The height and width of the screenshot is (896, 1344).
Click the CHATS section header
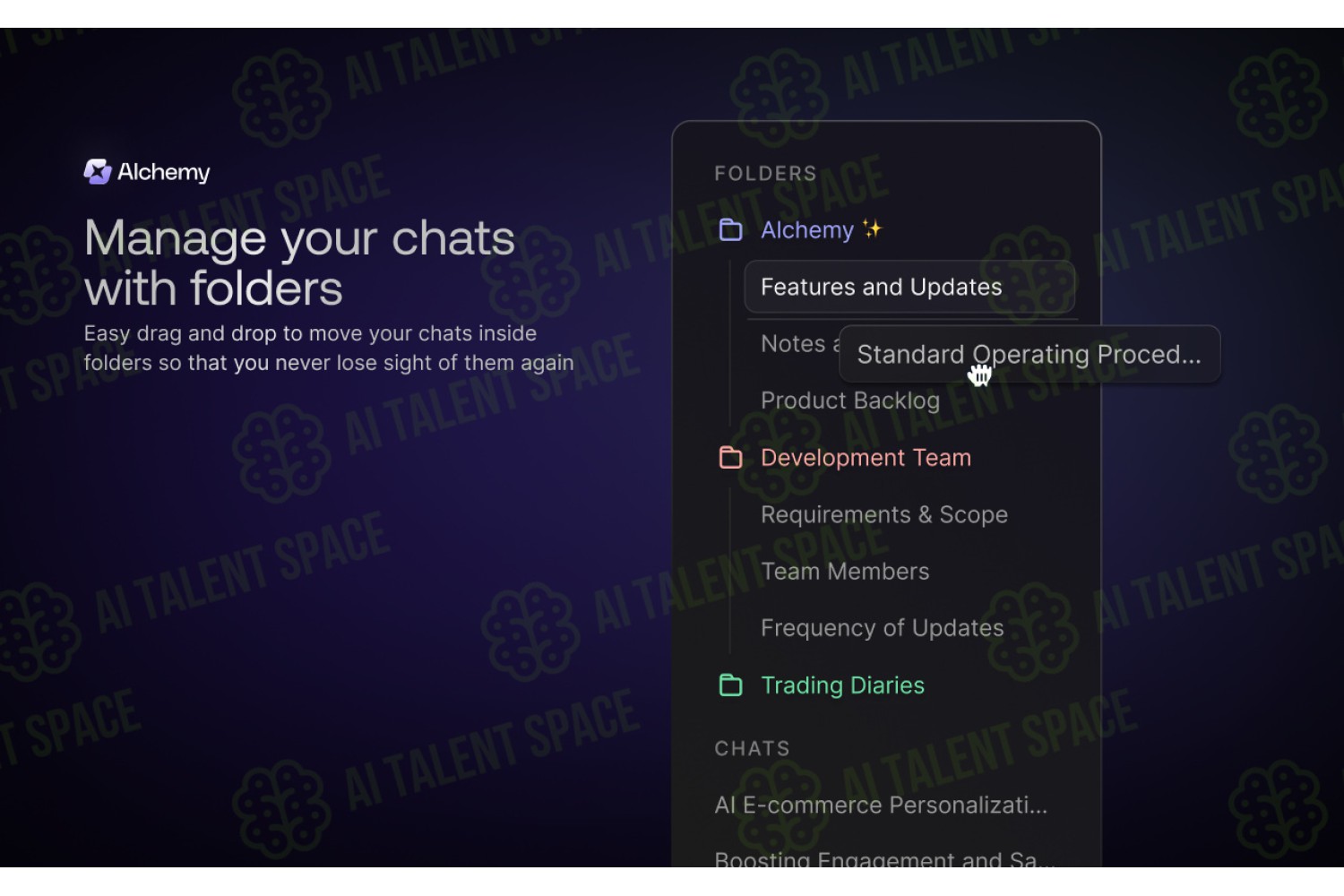coord(752,749)
